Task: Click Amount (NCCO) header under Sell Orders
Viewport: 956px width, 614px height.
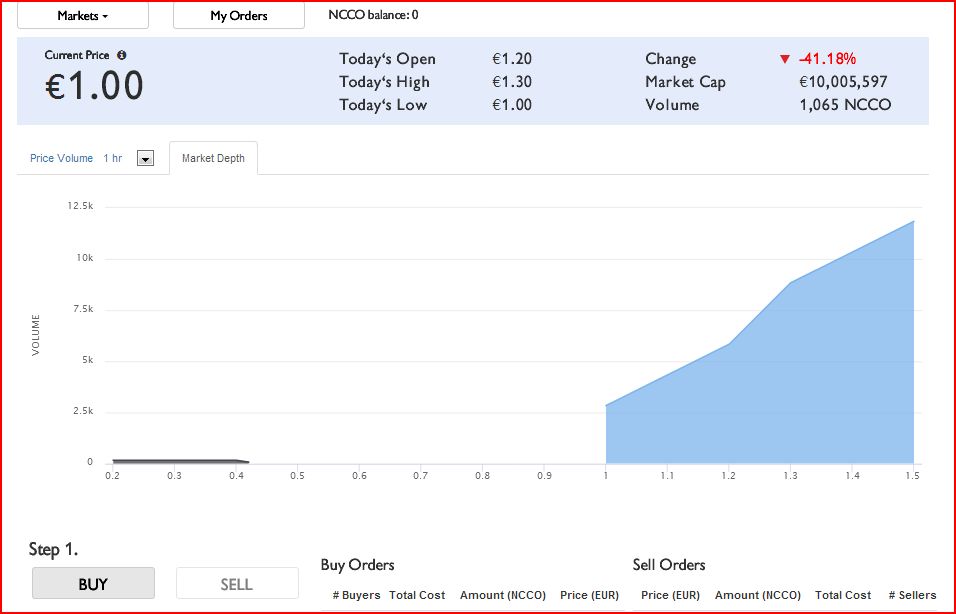Action: tap(757, 595)
